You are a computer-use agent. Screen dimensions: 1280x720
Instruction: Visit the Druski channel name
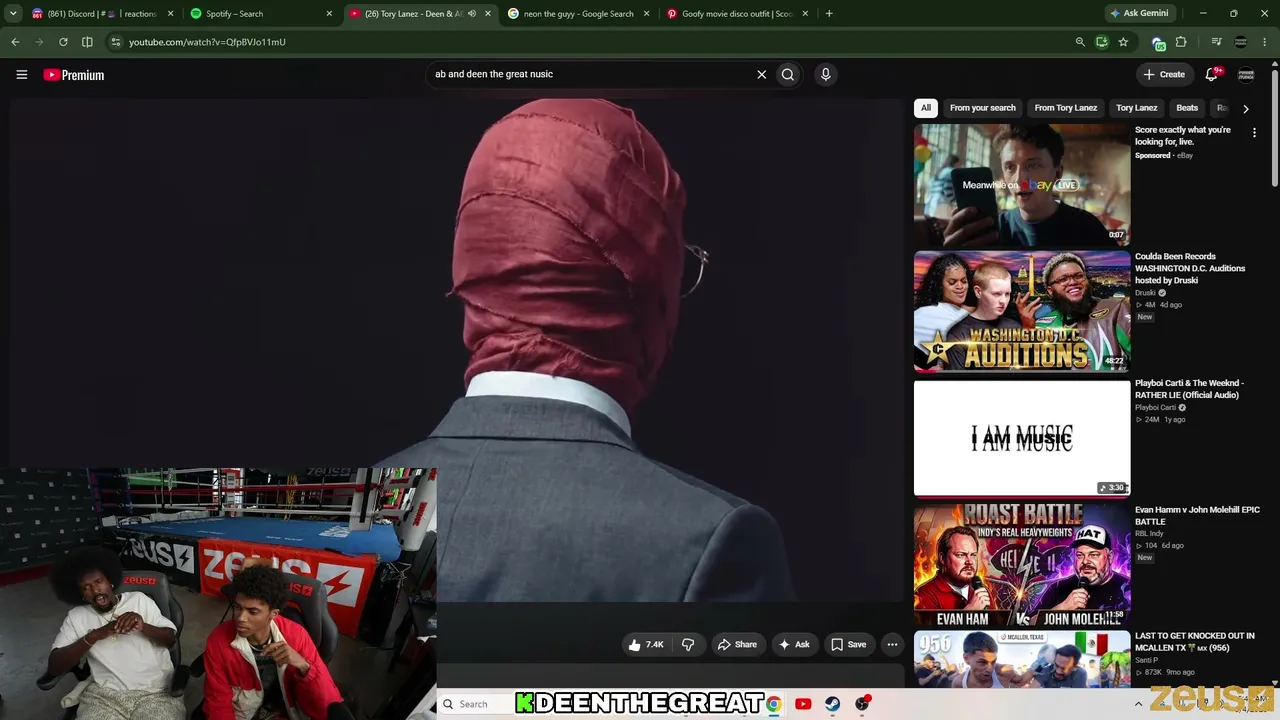[x=1145, y=293]
